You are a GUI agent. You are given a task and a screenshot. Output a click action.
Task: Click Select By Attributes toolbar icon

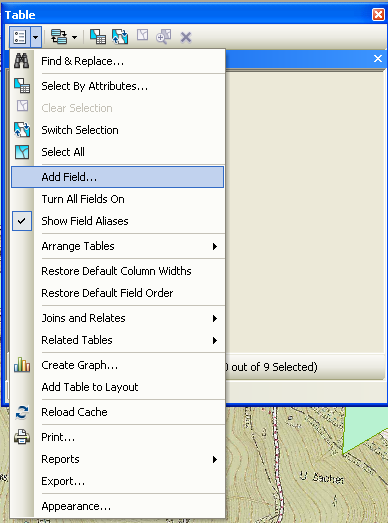(x=98, y=37)
